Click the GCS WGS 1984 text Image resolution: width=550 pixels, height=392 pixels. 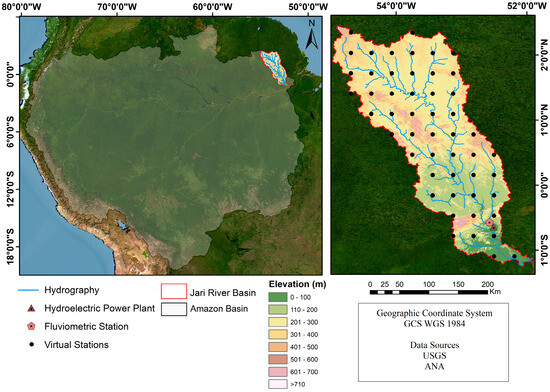[434, 323]
